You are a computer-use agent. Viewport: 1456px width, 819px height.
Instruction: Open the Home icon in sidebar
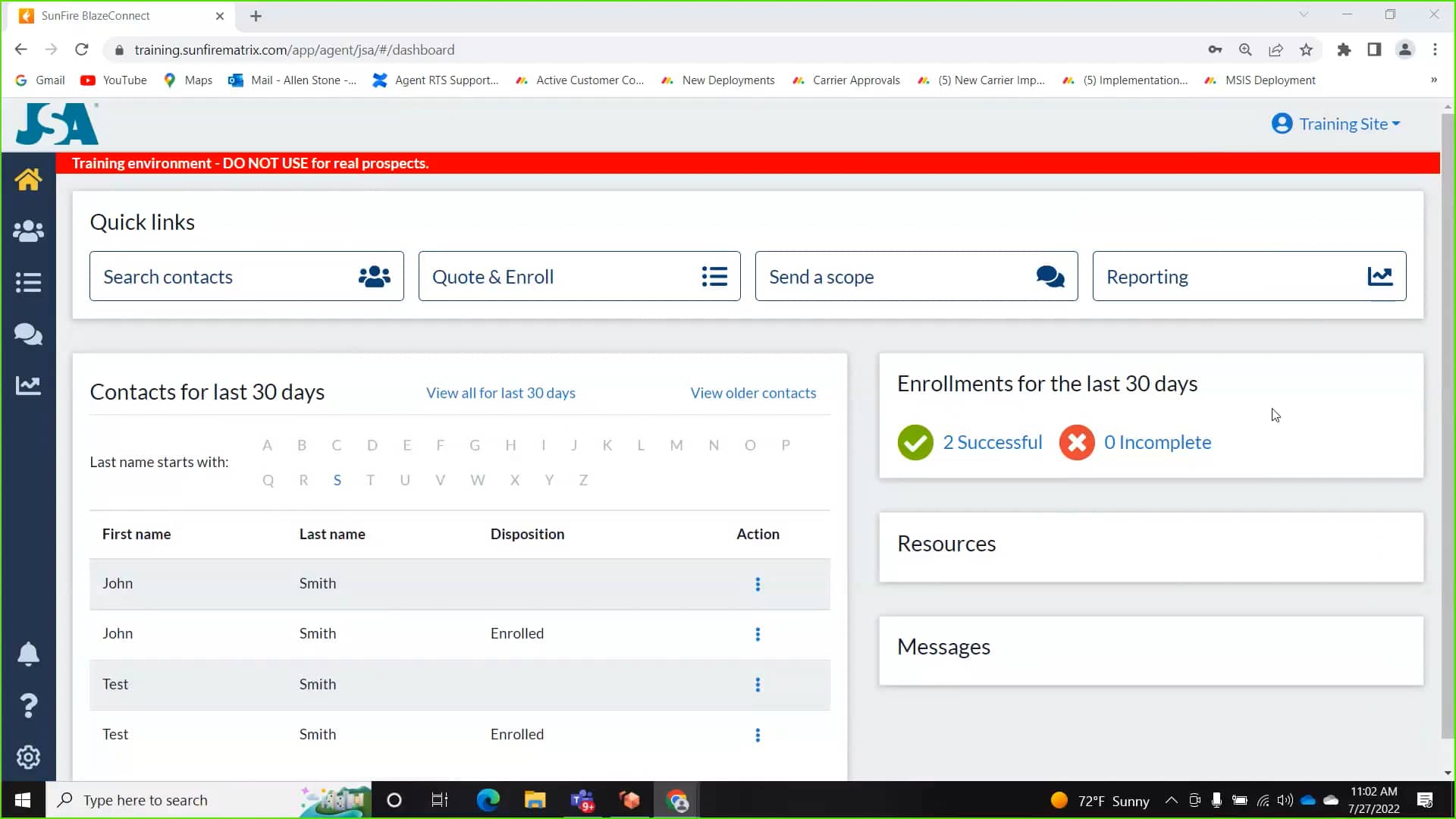coord(28,180)
